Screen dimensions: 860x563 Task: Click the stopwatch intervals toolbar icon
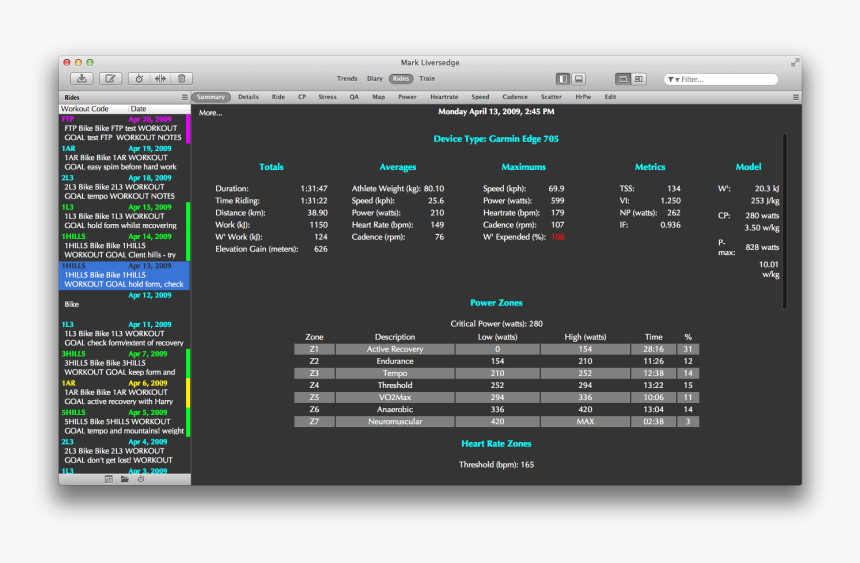click(x=139, y=78)
